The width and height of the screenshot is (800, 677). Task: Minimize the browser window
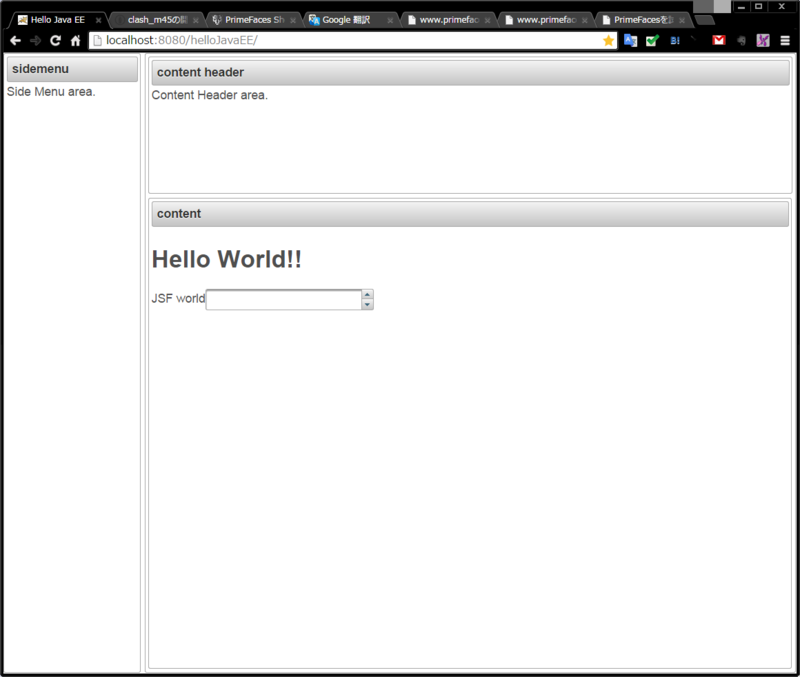[741, 7]
